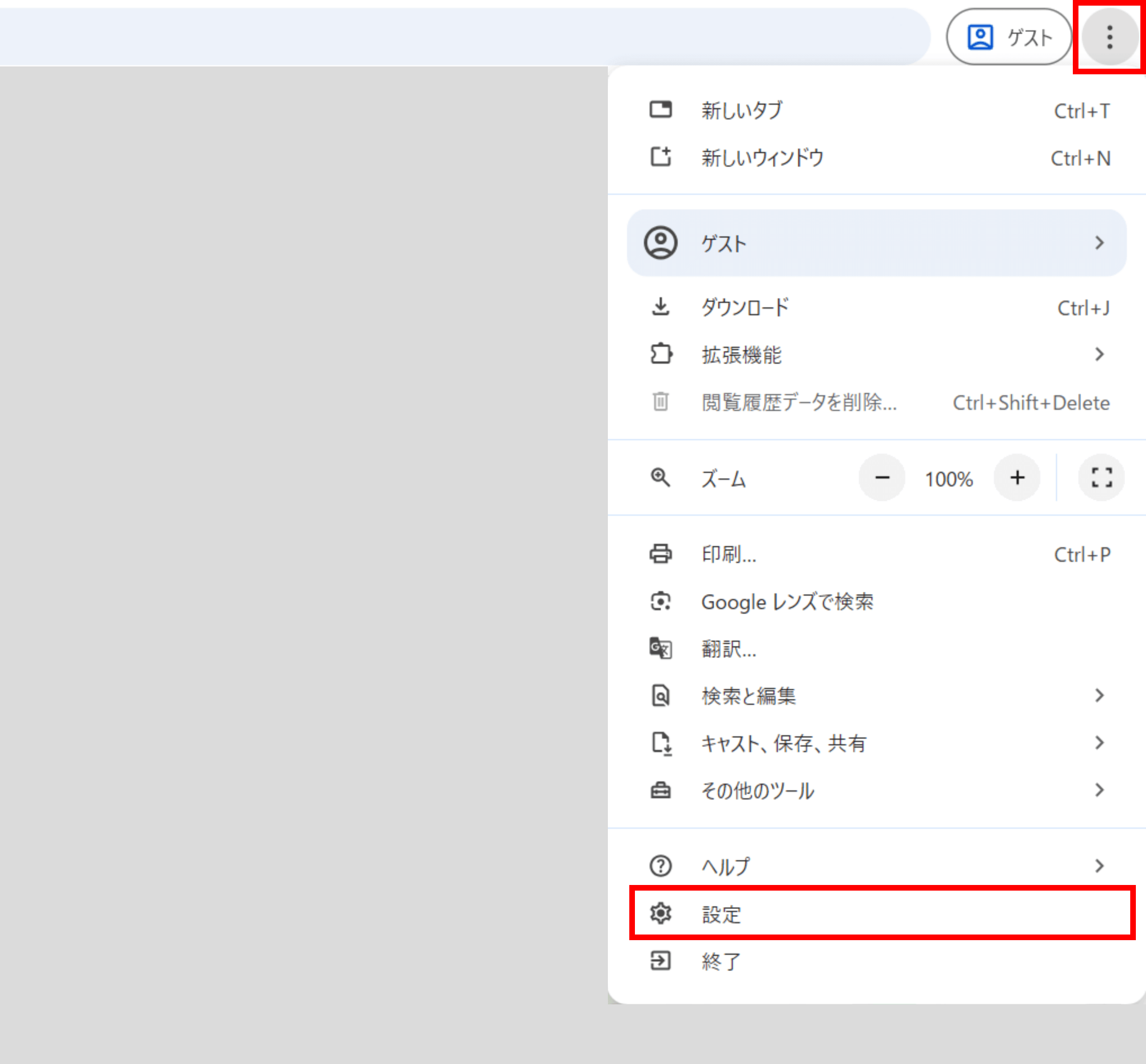Click the 翻訳 translate icon

(660, 649)
